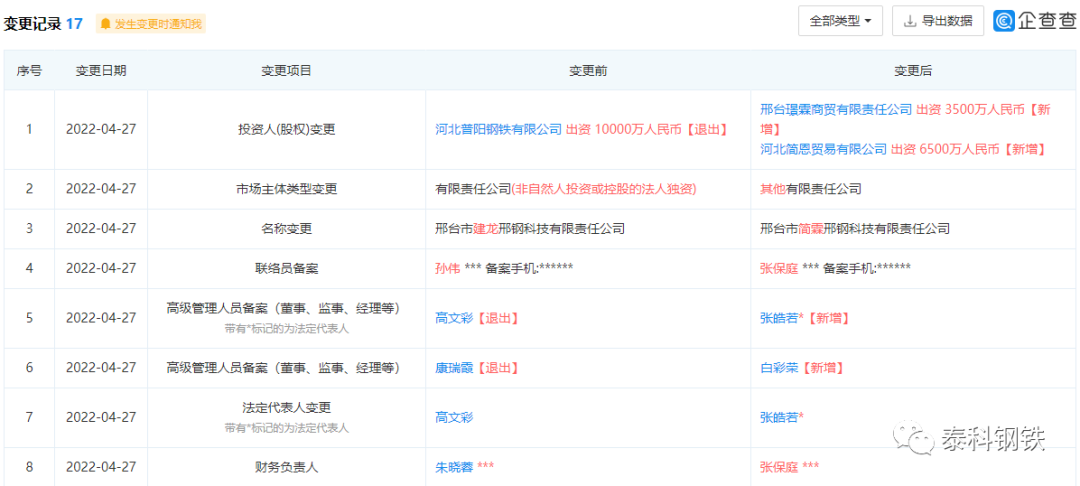This screenshot has height=486, width=1080.
Task: Open 河北普阳钢铁有限公司 company link
Action: coord(498,129)
